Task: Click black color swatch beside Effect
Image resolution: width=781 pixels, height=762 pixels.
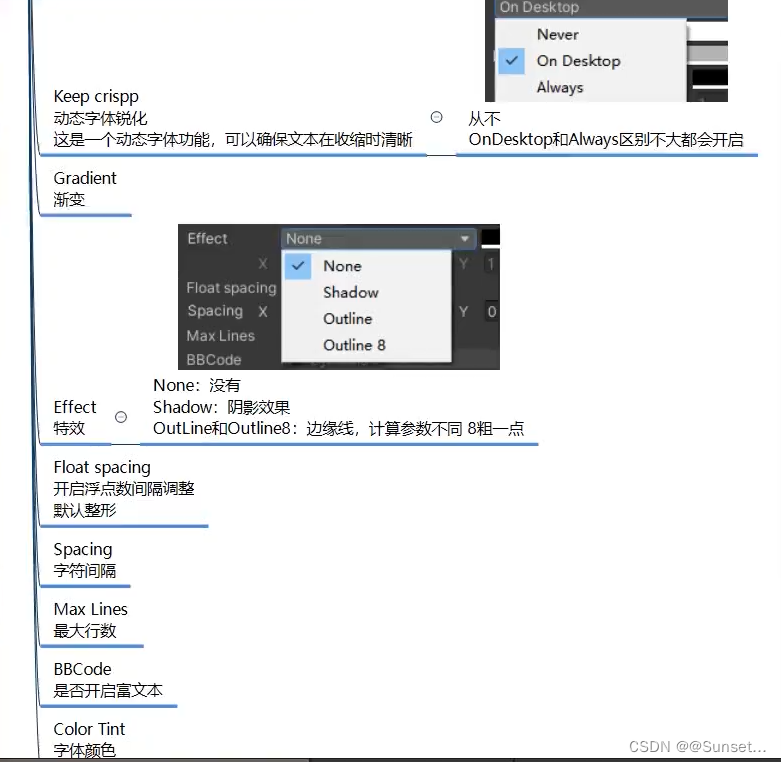Action: pyautogui.click(x=490, y=237)
